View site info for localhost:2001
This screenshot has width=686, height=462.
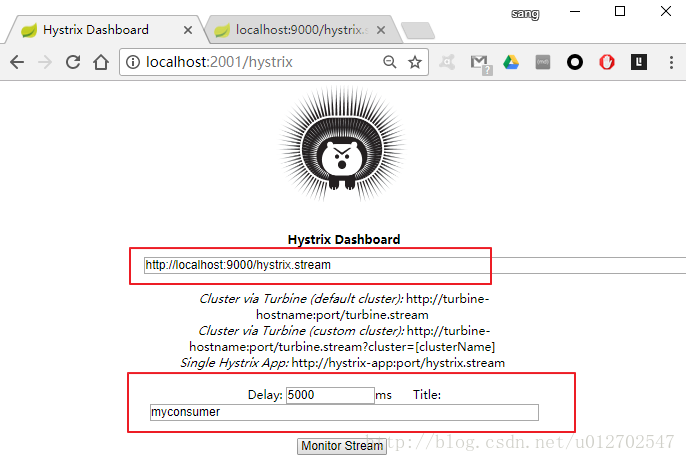(x=133, y=62)
